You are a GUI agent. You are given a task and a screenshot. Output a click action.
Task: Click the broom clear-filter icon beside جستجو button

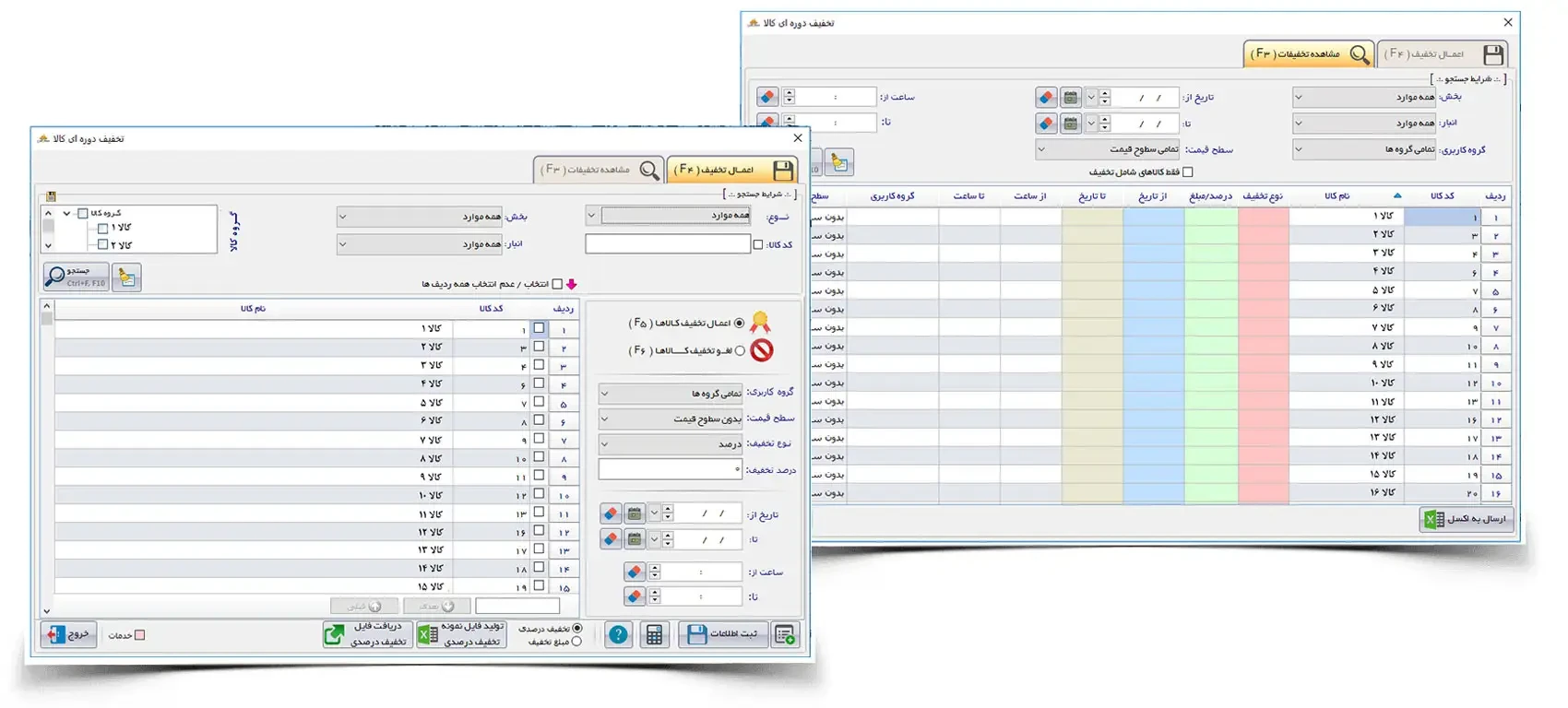126,277
